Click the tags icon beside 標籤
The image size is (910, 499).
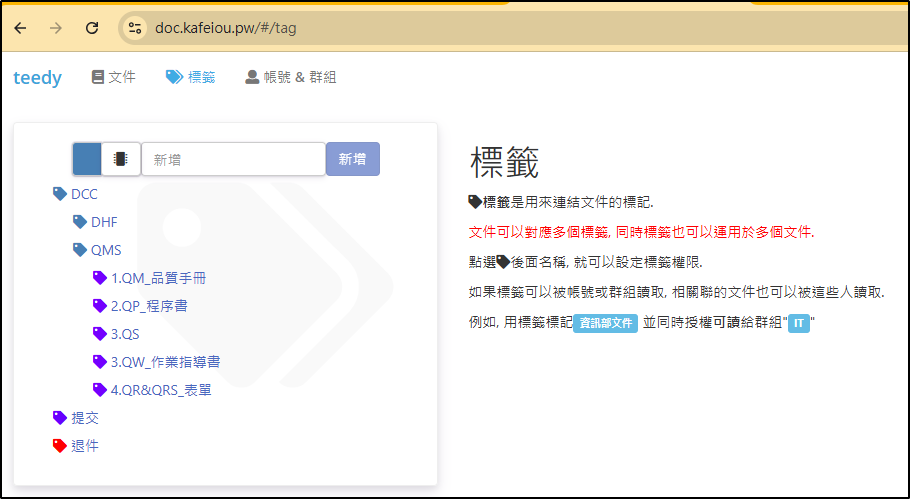coord(174,77)
